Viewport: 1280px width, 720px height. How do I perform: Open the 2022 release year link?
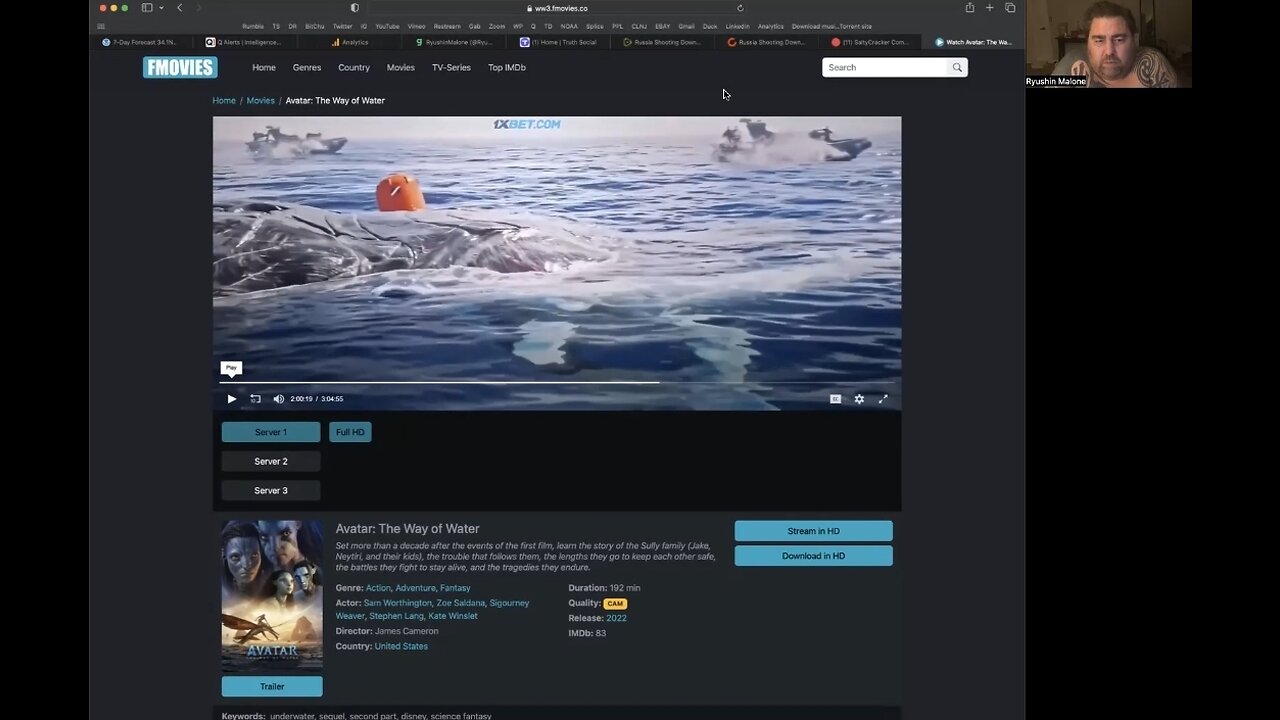[x=616, y=618]
